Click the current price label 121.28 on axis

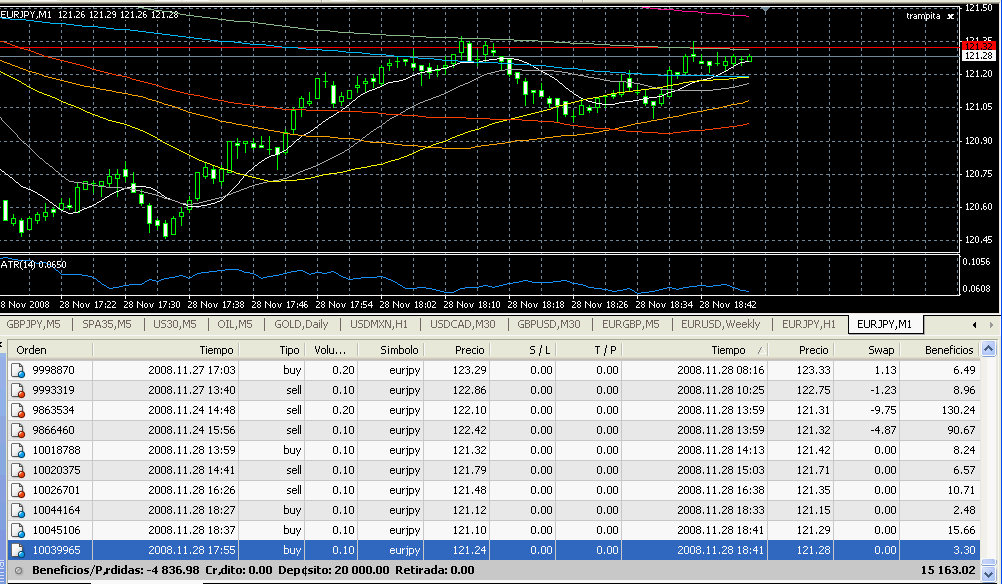coord(978,56)
